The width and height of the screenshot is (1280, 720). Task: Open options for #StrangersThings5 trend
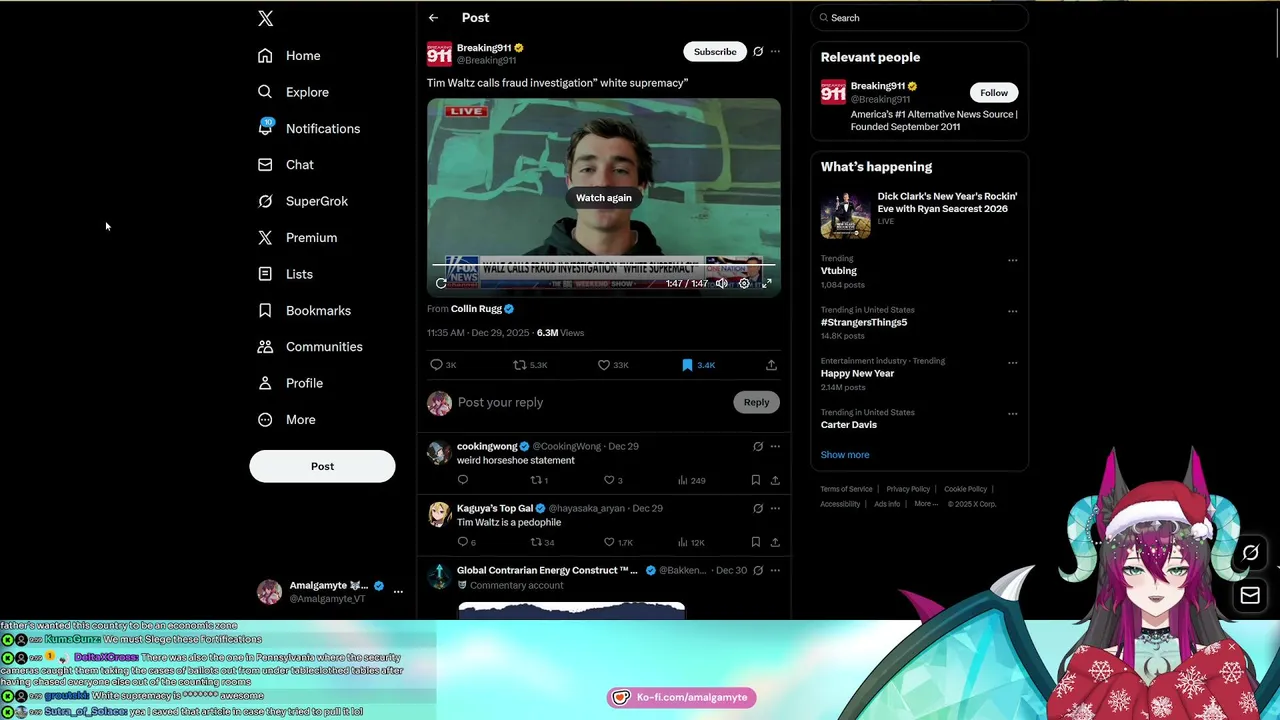click(x=1013, y=311)
